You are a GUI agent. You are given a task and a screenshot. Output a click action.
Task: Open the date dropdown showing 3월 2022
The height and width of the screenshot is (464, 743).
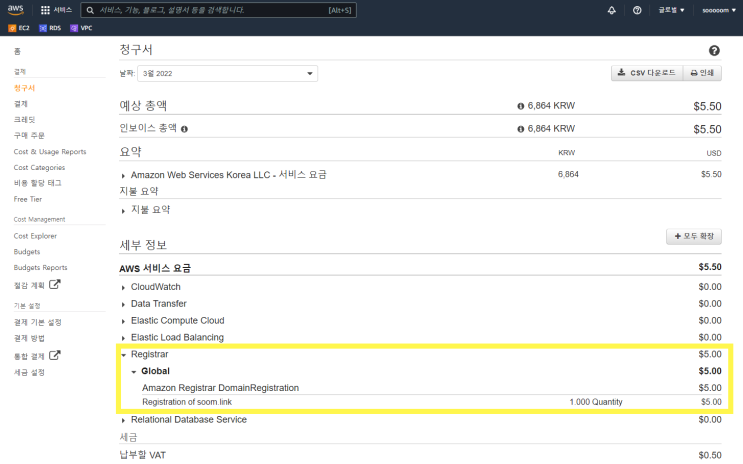pyautogui.click(x=227, y=73)
